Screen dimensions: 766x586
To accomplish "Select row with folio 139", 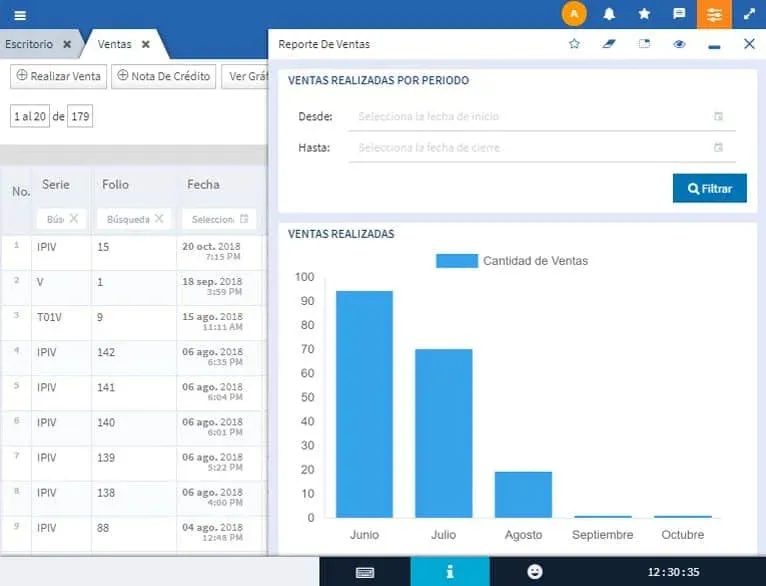I will (x=133, y=463).
